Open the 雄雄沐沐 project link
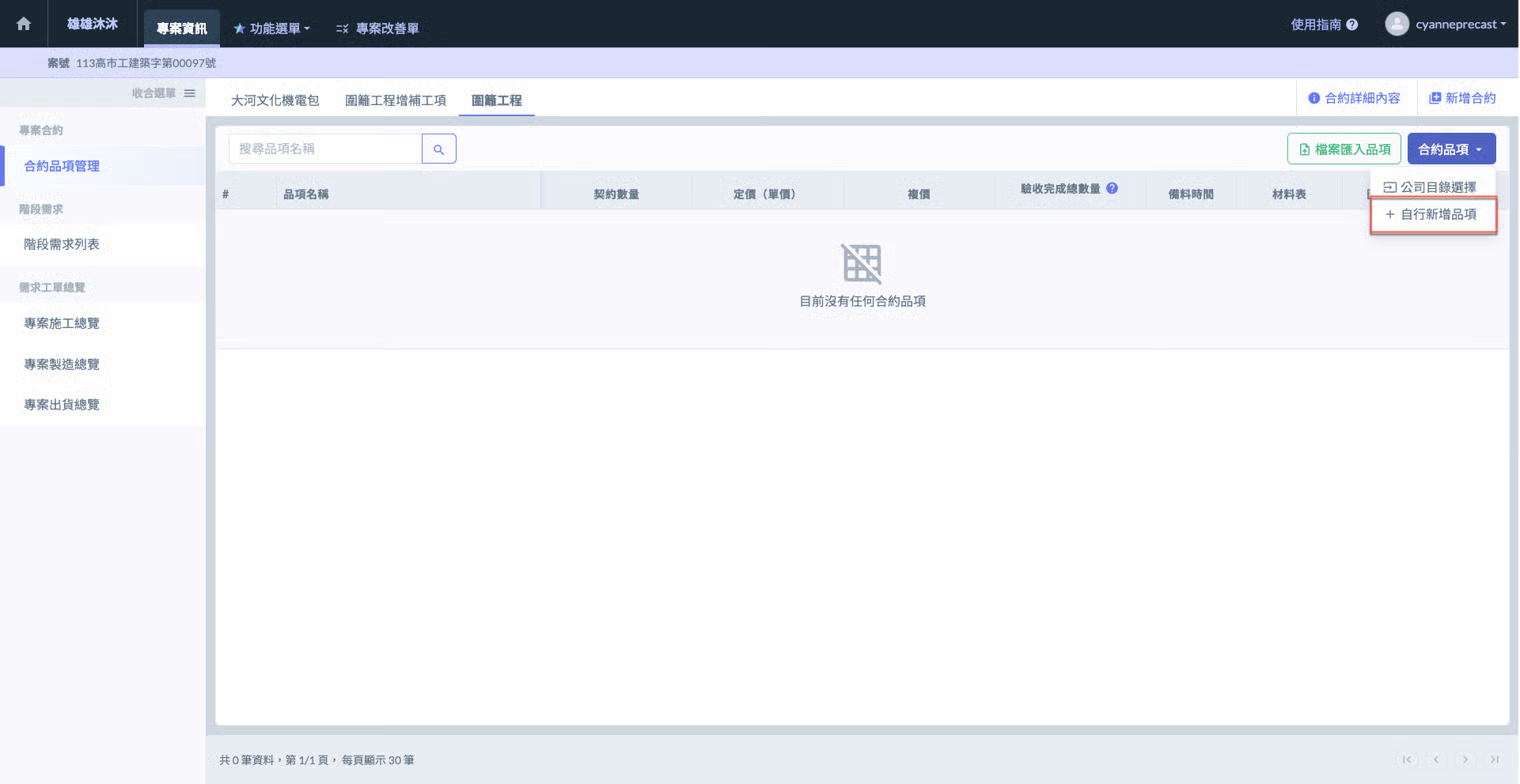Screen dimensions: 1520x784 pos(92,24)
